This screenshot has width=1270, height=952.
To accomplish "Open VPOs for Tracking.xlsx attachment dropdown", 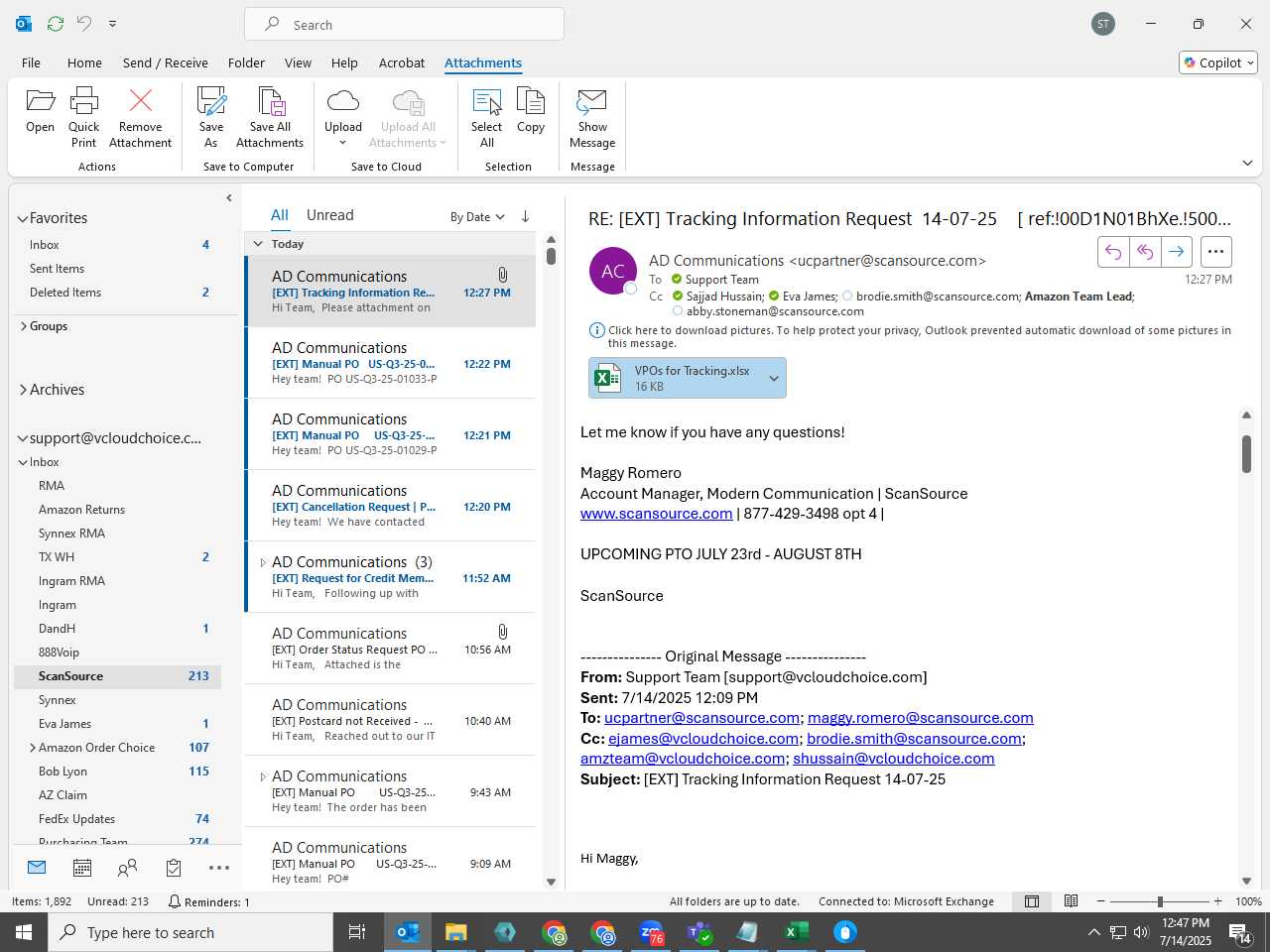I will pyautogui.click(x=774, y=378).
